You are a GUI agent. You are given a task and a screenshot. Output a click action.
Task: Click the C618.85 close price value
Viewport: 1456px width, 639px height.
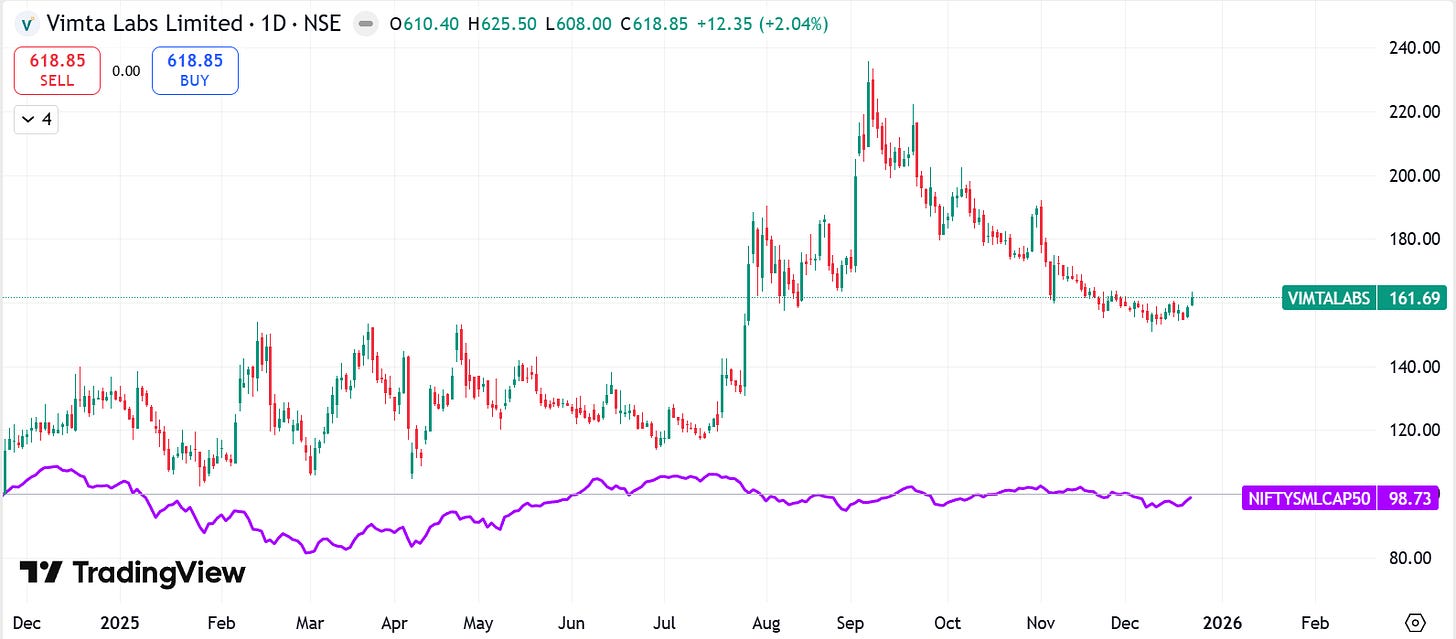pos(654,24)
